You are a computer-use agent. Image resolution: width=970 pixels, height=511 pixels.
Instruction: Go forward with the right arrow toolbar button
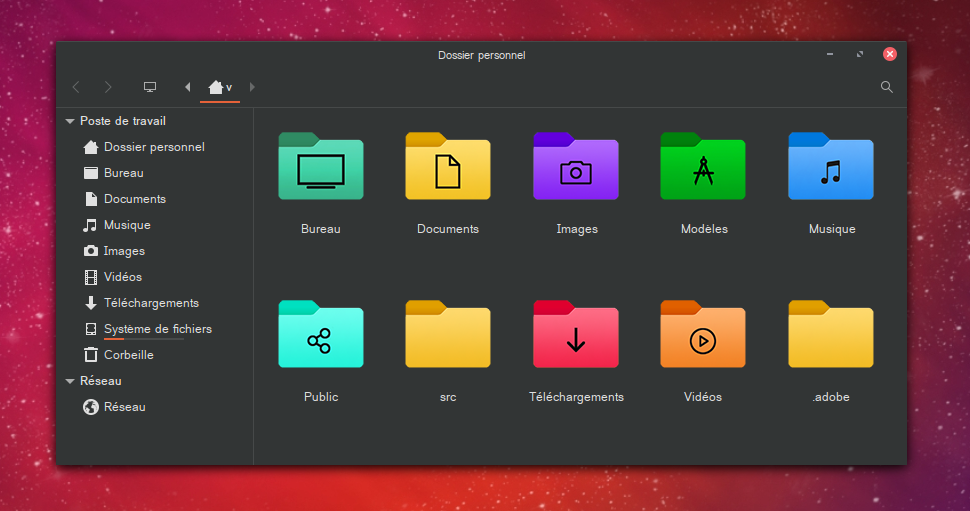[108, 87]
